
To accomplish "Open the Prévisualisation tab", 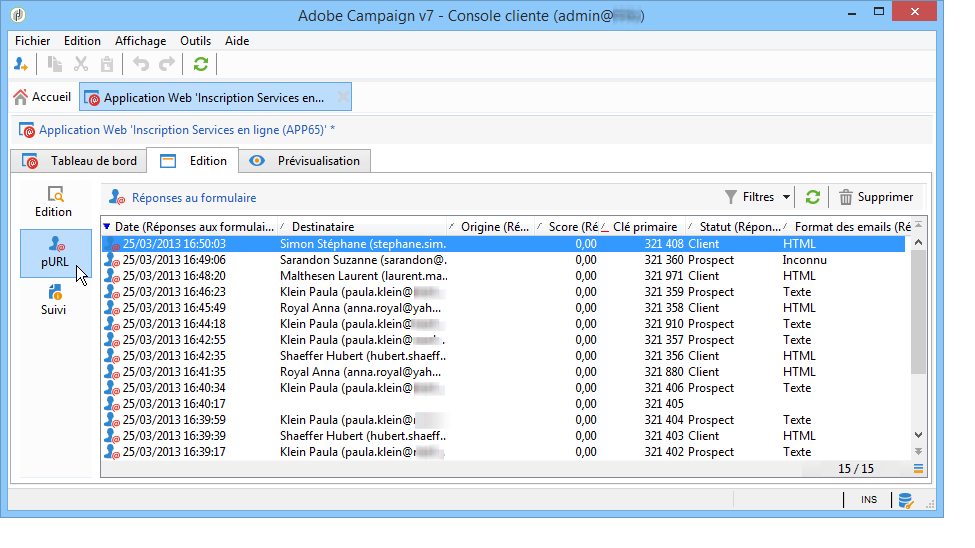I will click(305, 161).
